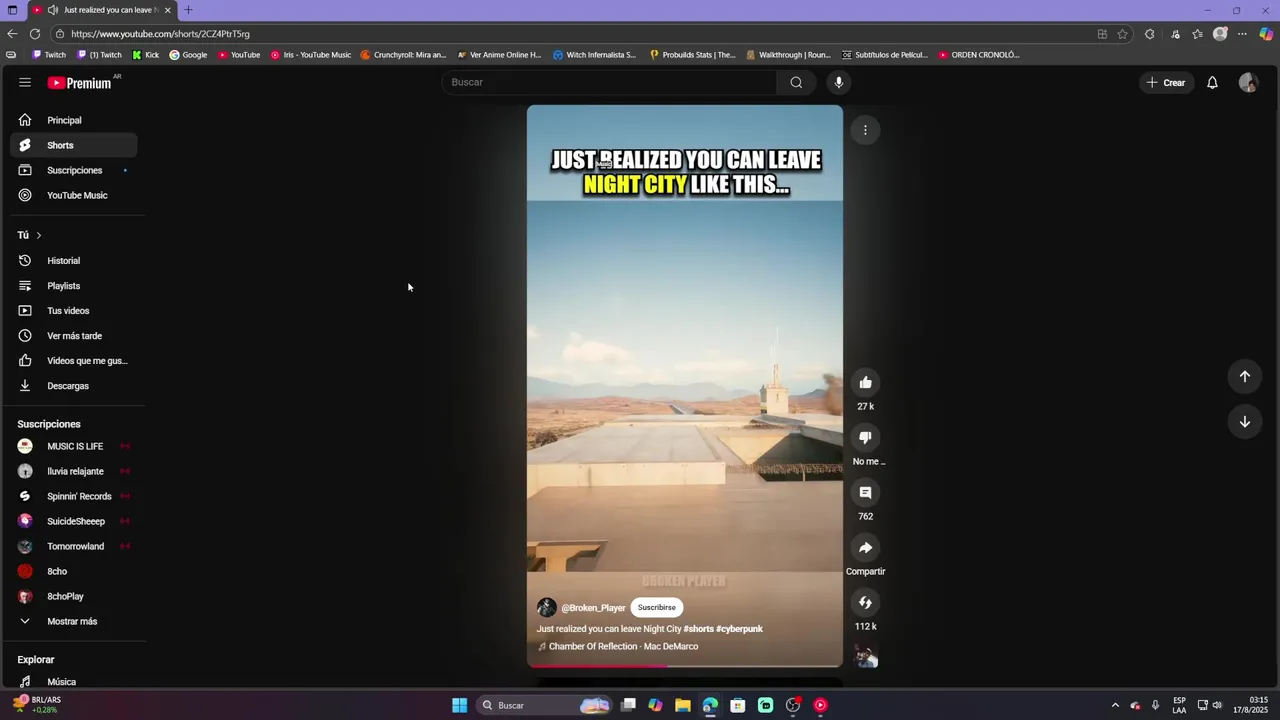Go to previous Short with up arrow
The image size is (1280, 720).
point(1245,376)
